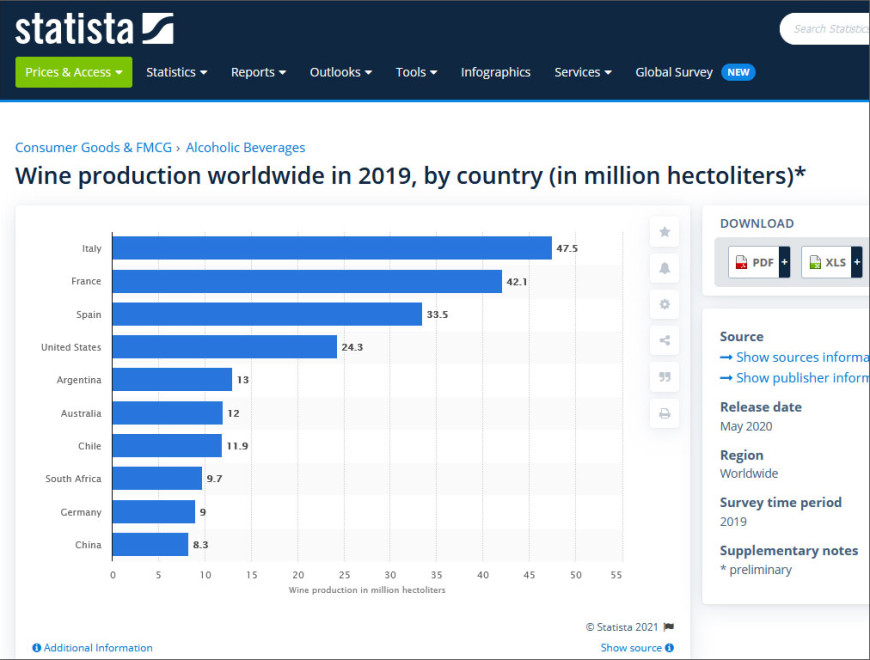Expand the Tools menu
This screenshot has height=660, width=870.
pos(416,72)
